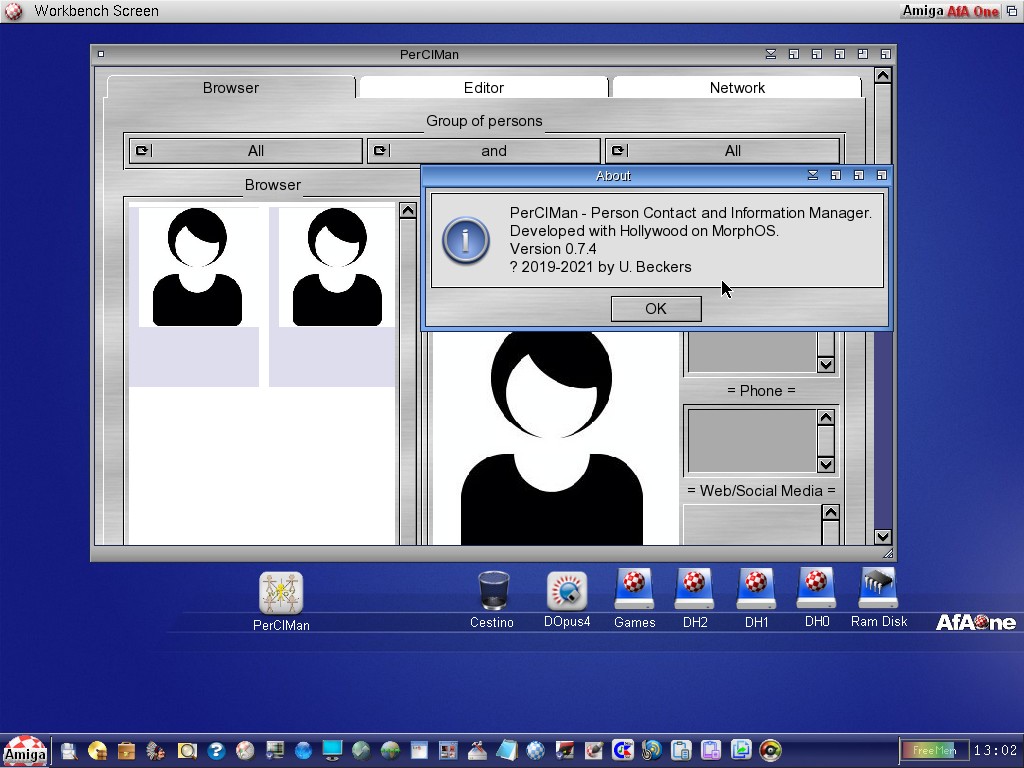The width and height of the screenshot is (1024, 768).
Task: Launch the DOpus4 desktop icon
Action: (x=567, y=591)
